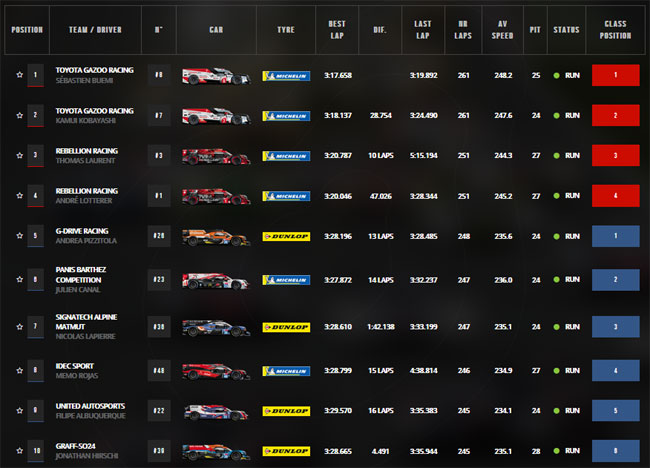
Task: Select position 5 badge for G-Drive Racing
Action: (35, 236)
